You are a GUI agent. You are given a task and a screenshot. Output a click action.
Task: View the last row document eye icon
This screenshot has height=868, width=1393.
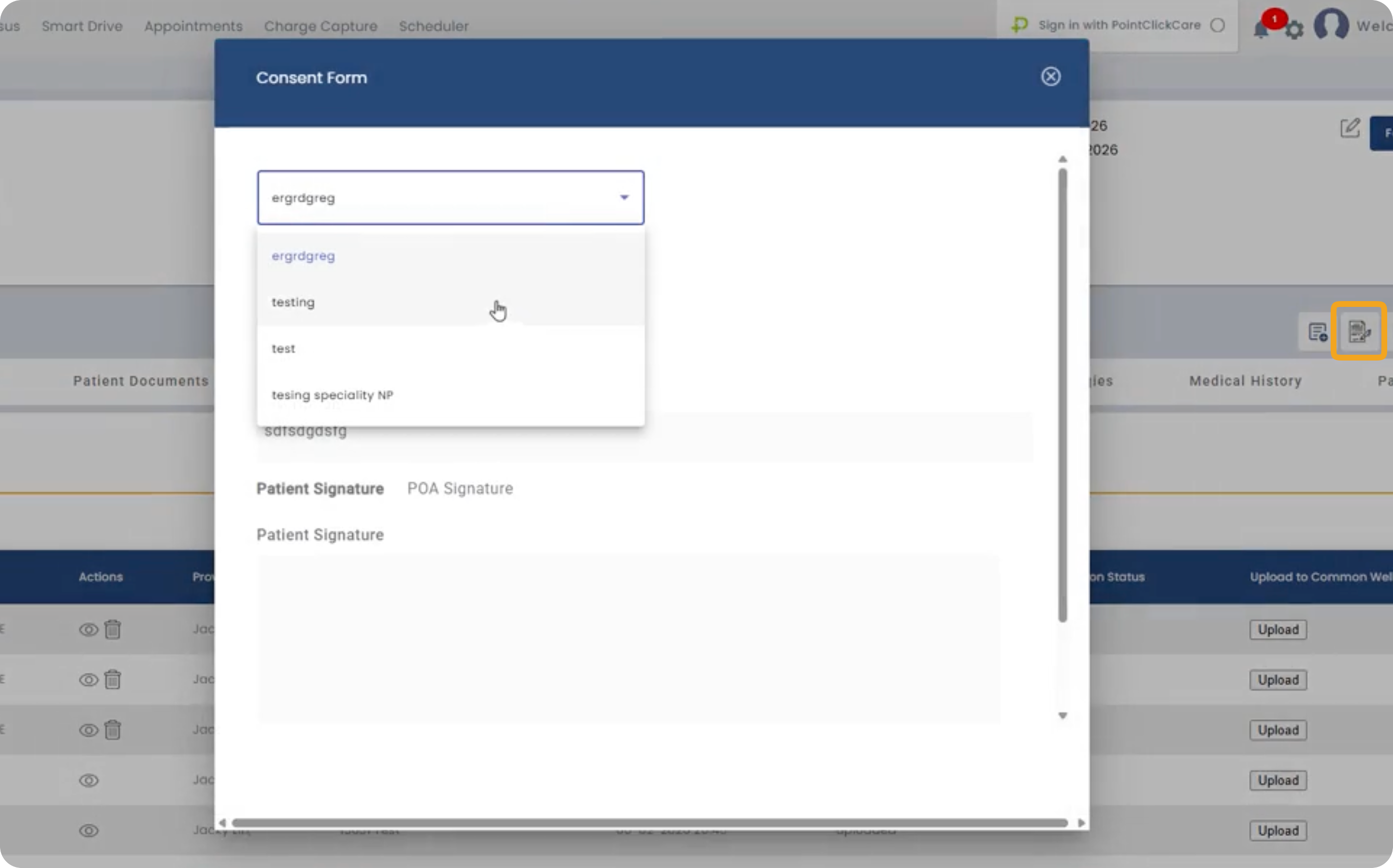88,831
